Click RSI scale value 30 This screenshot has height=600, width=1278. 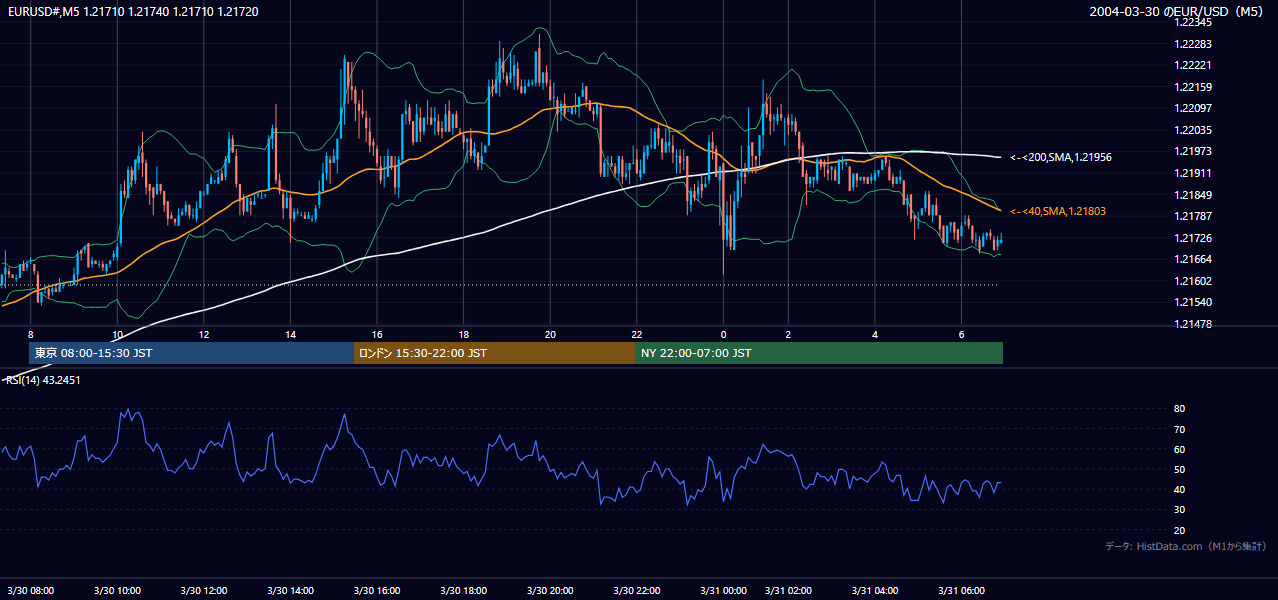click(x=1179, y=510)
